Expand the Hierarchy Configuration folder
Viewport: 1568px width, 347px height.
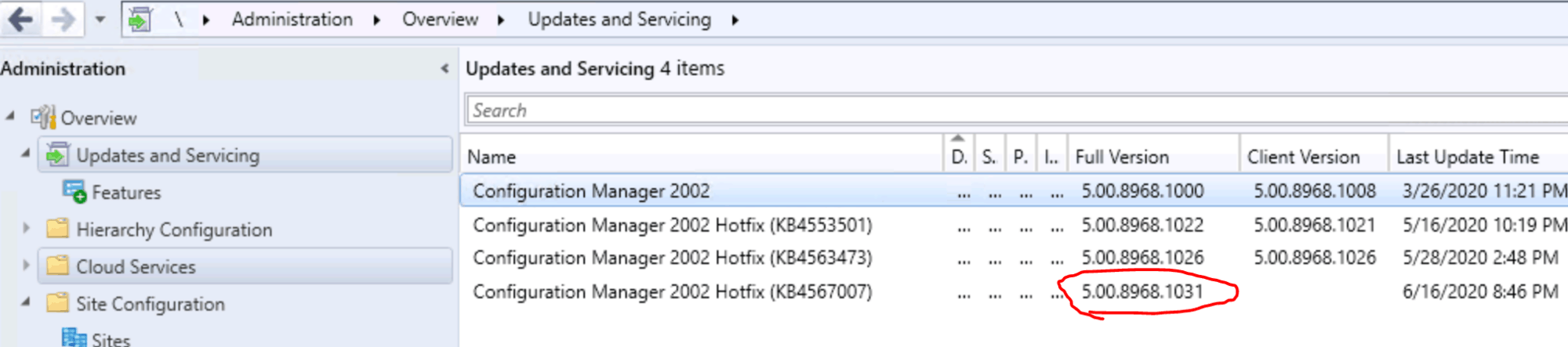tap(26, 229)
